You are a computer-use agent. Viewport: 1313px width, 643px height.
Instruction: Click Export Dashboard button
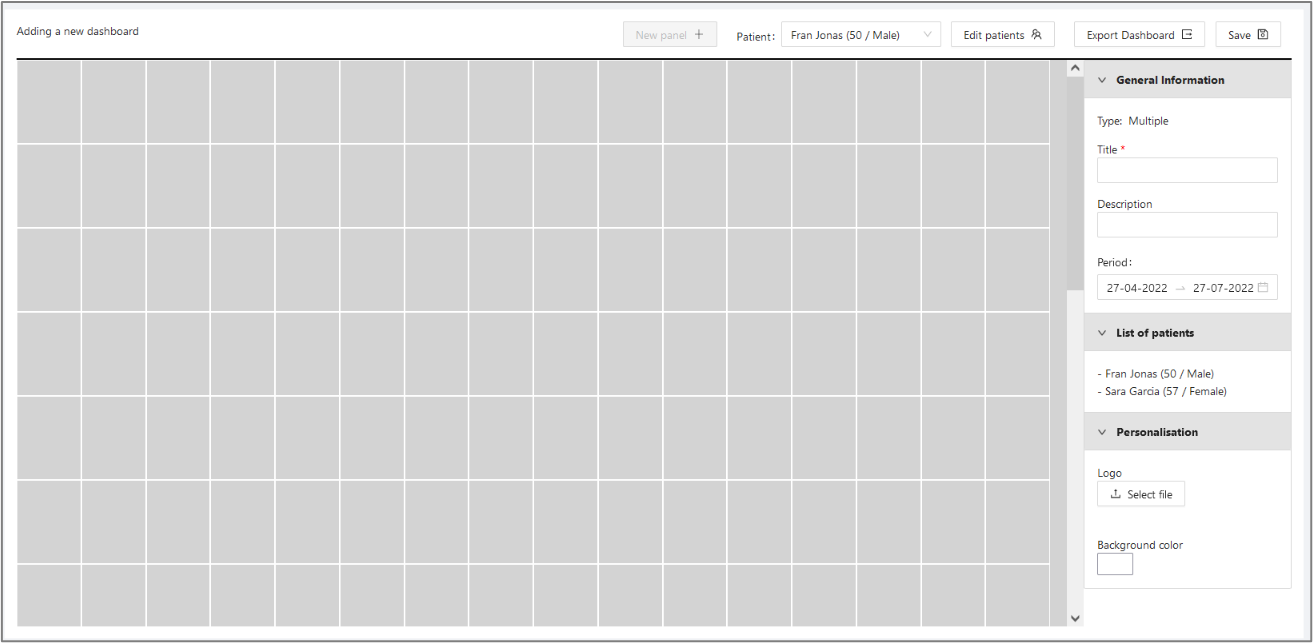click(x=1139, y=35)
